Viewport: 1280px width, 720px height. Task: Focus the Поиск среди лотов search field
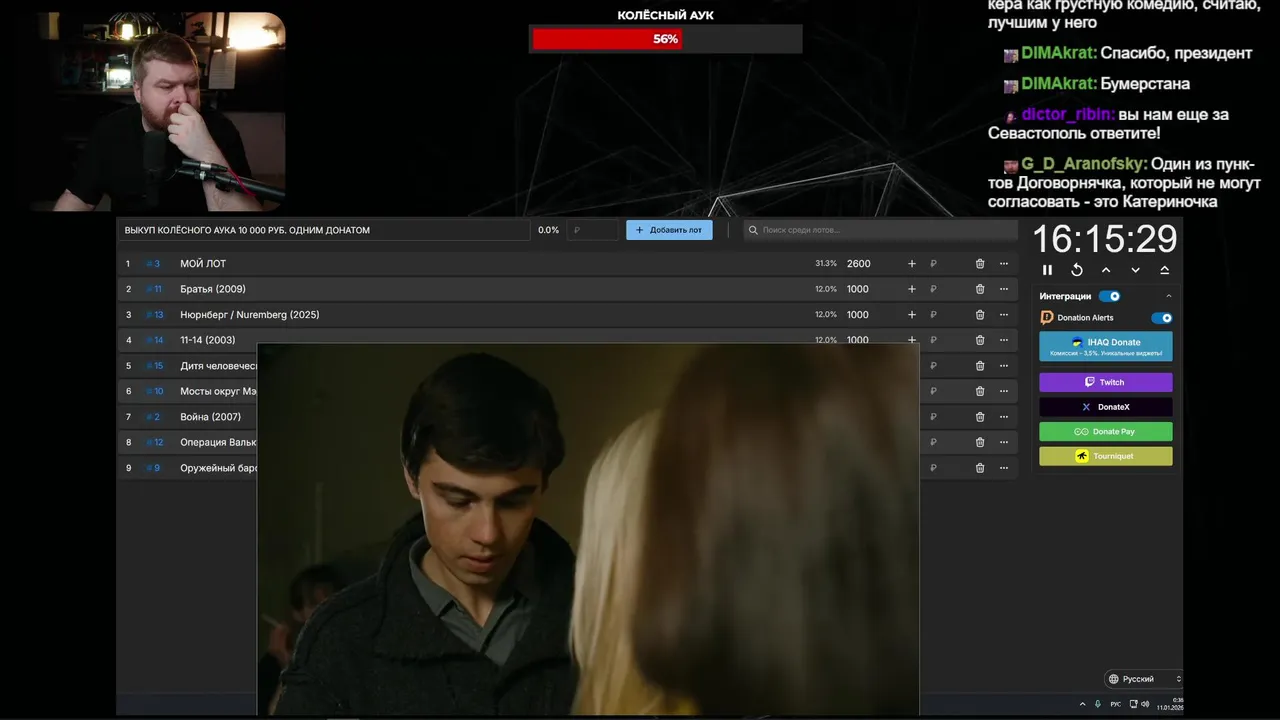click(880, 230)
